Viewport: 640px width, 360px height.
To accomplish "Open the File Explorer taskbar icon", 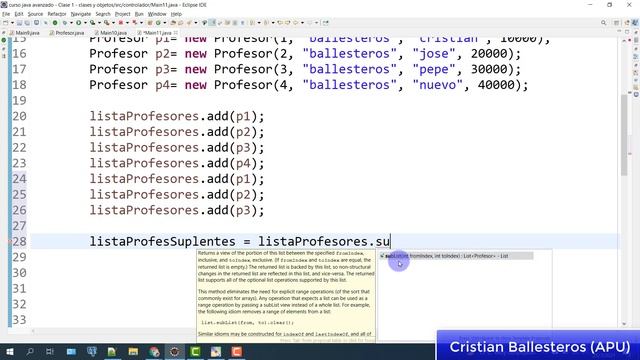I will point(133,351).
